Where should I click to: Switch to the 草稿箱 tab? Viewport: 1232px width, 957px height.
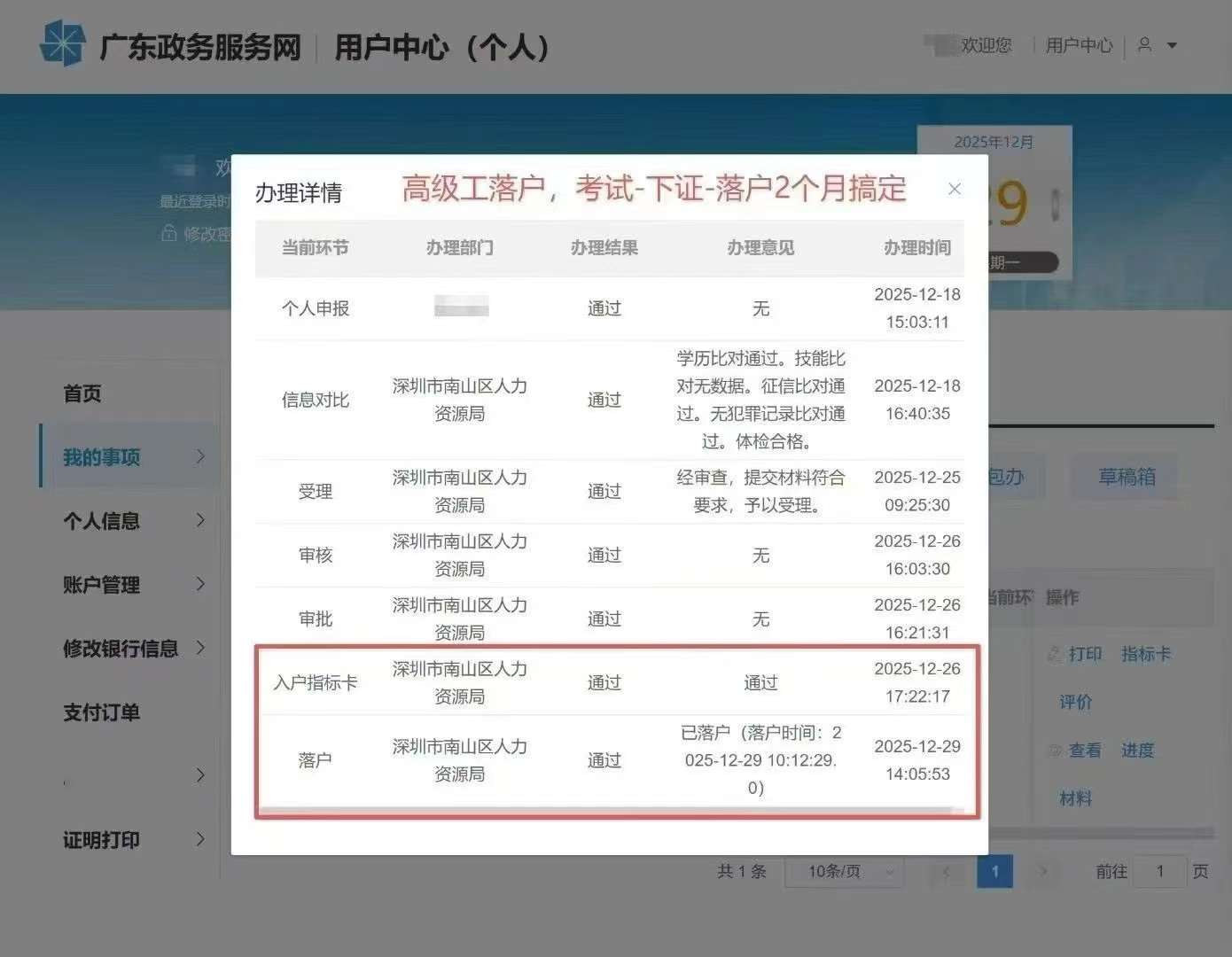pos(1127,477)
